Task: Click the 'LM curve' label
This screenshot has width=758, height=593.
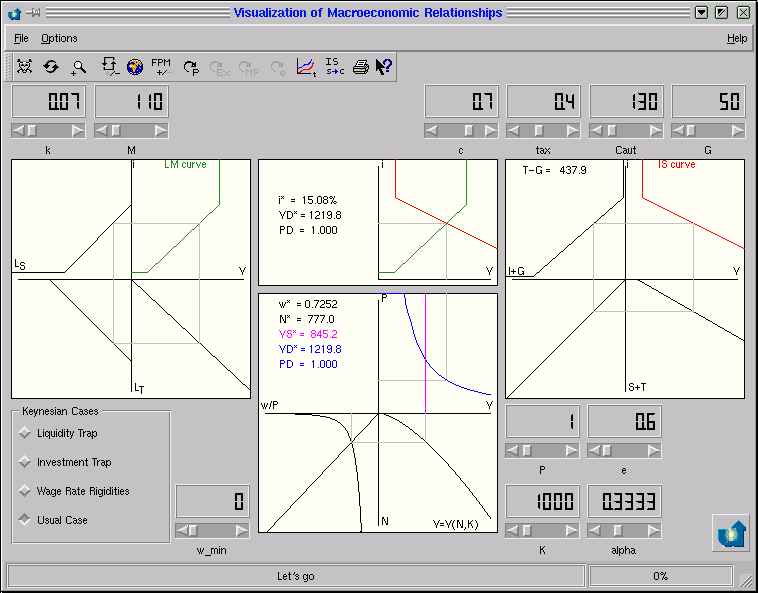Action: coord(185,164)
